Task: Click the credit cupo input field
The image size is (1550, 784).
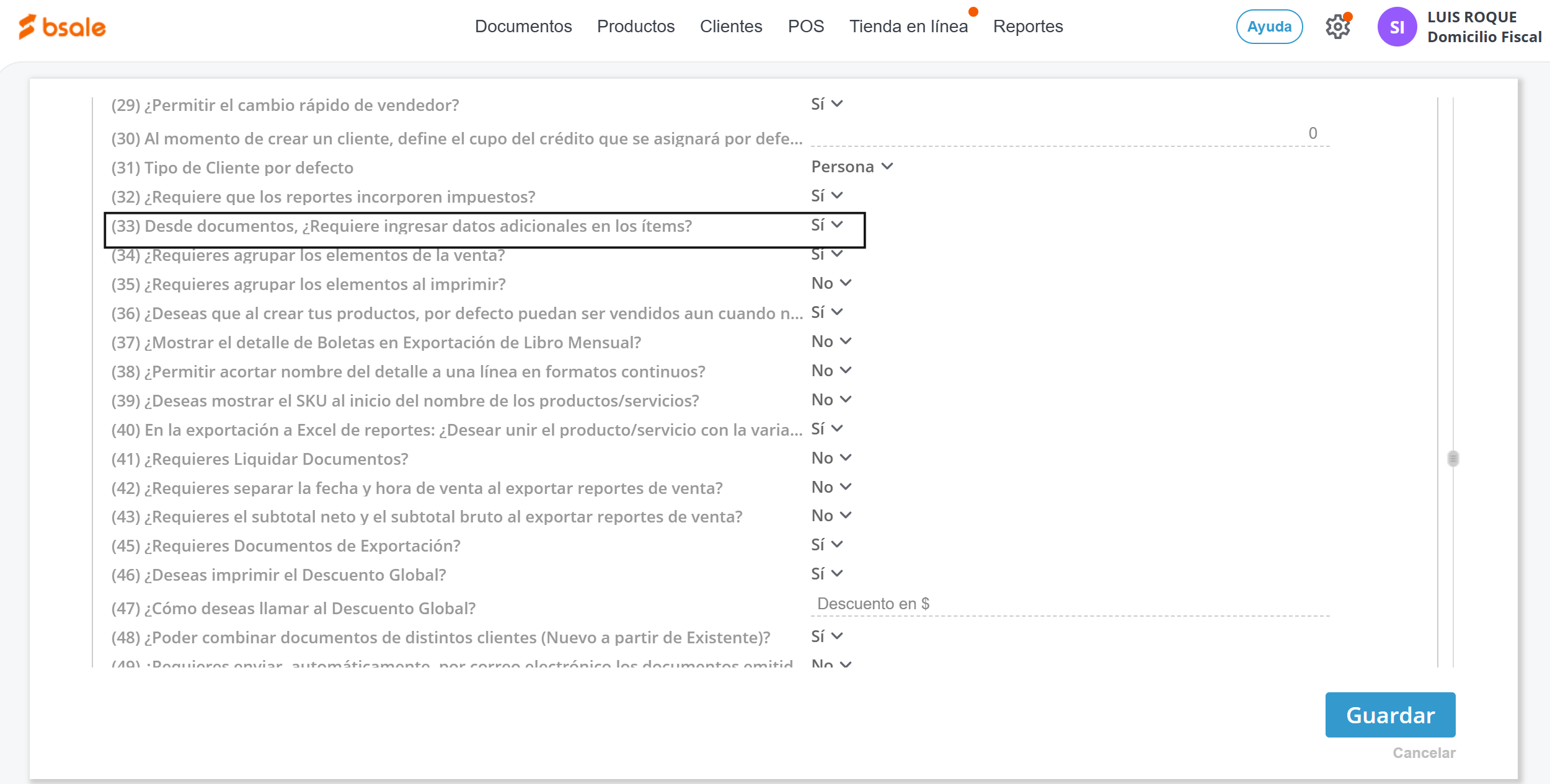Action: point(1069,134)
